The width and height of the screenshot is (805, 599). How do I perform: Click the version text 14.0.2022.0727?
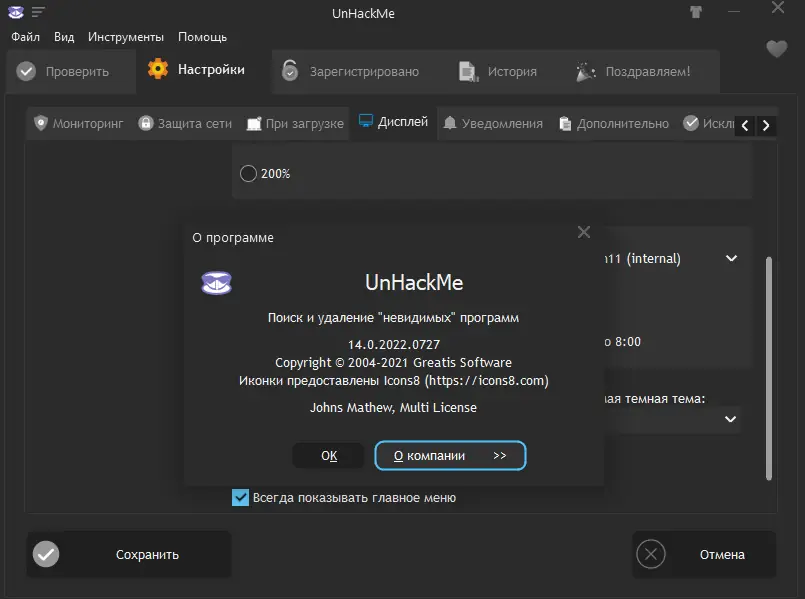point(394,344)
